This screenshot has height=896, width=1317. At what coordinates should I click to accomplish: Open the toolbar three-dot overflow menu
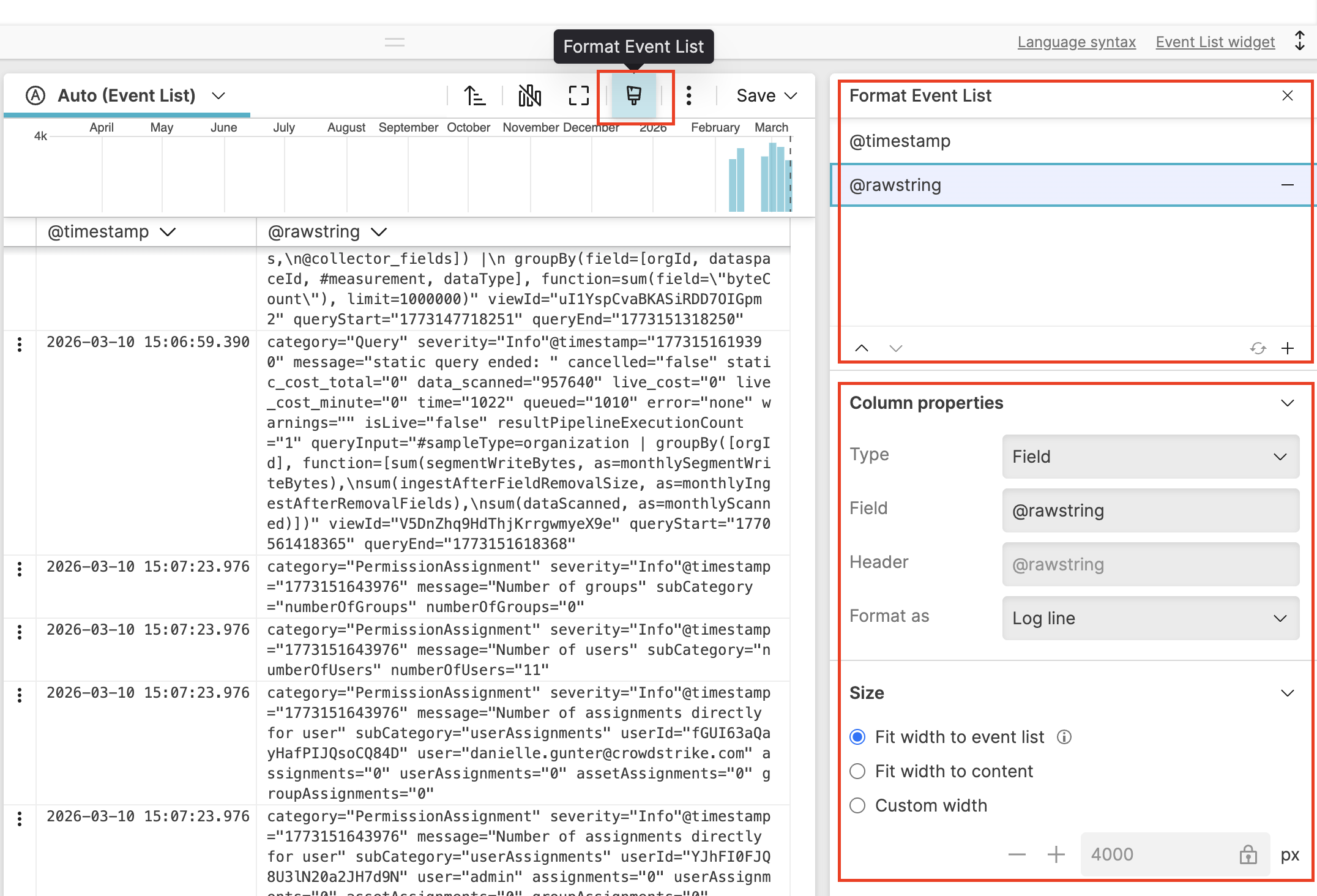tap(689, 95)
